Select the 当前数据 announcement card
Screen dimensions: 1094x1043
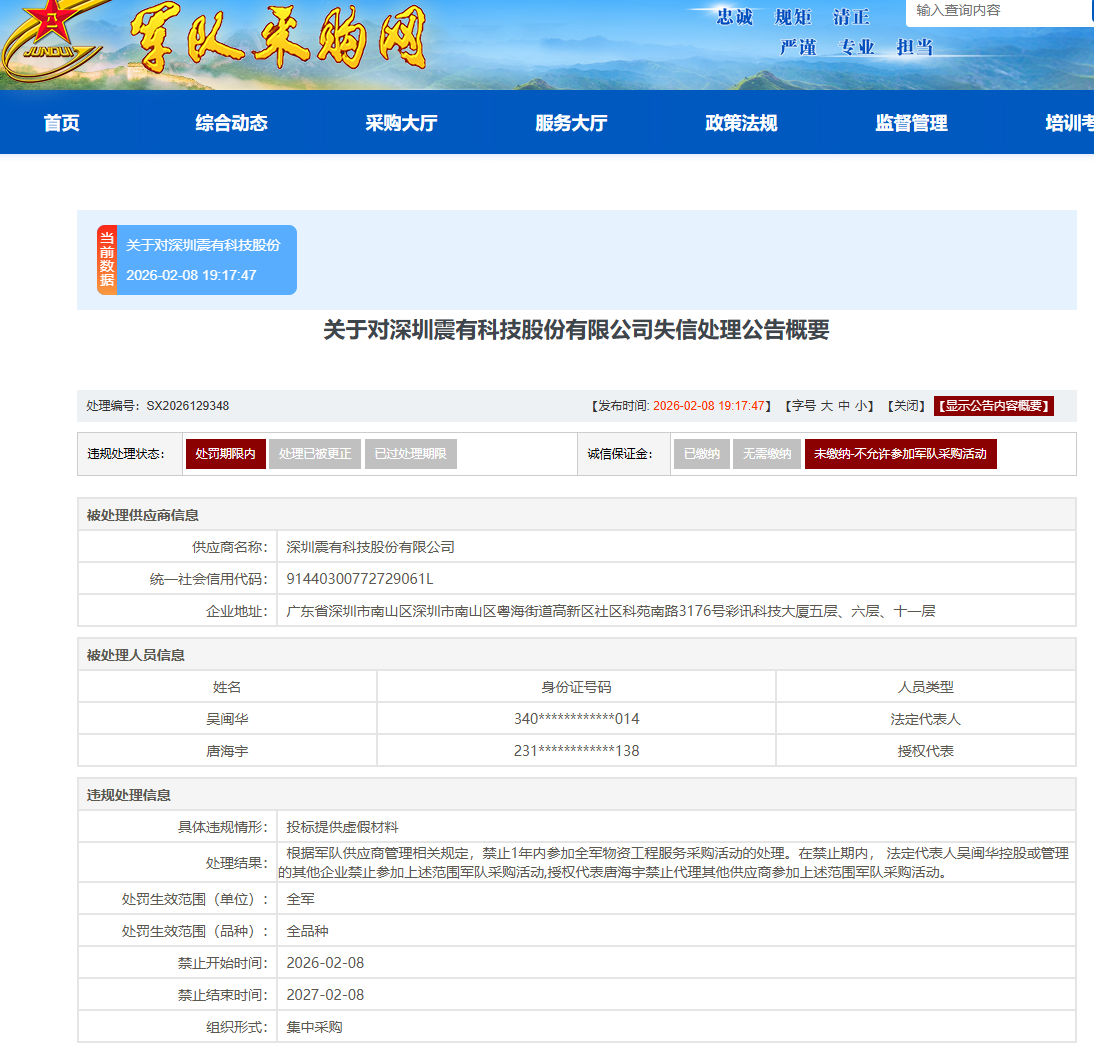point(197,260)
